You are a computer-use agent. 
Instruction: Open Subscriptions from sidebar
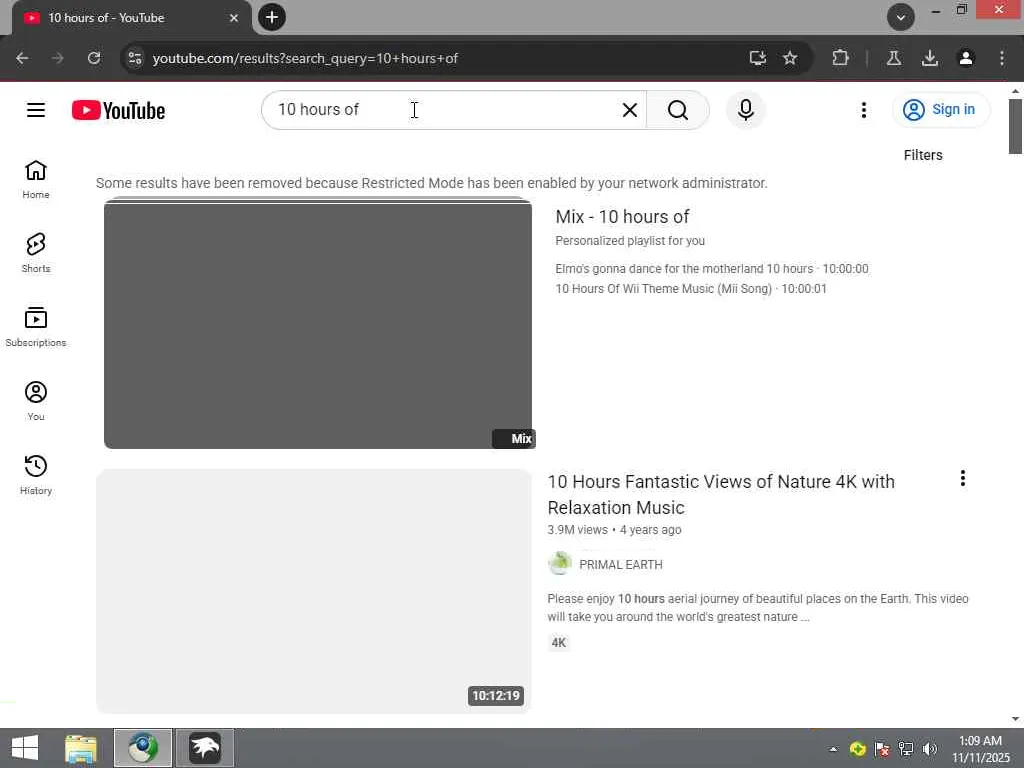coord(36,327)
